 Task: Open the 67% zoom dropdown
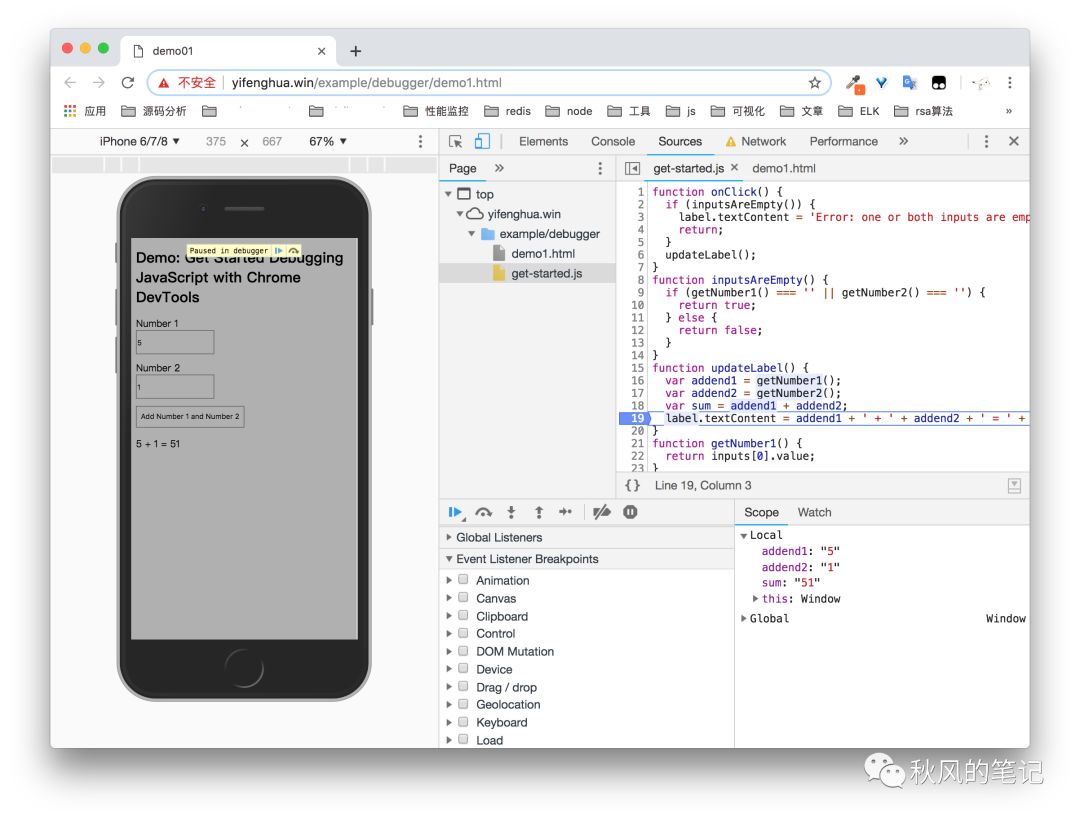328,141
